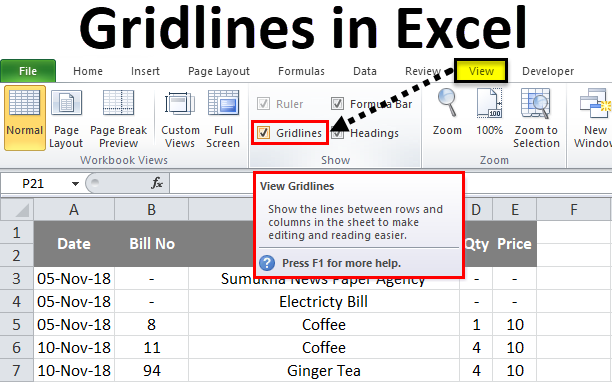The image size is (612, 382).
Task: Select 05-Nov-18 date in row 3
Action: point(74,279)
